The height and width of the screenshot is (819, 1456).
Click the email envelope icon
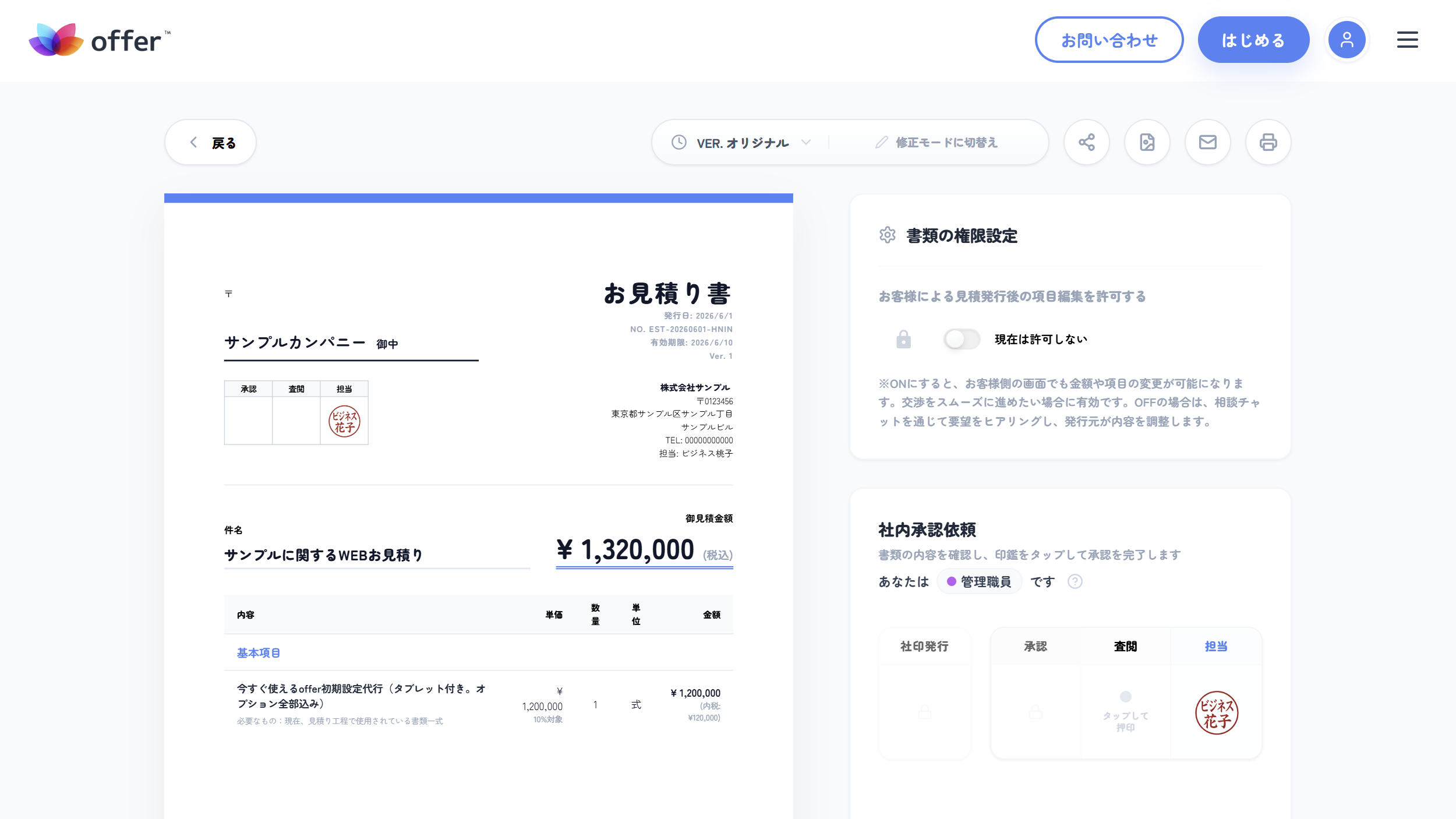[1207, 142]
